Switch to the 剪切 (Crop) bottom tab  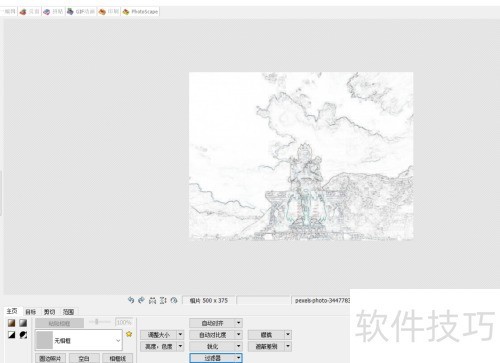tap(50, 312)
